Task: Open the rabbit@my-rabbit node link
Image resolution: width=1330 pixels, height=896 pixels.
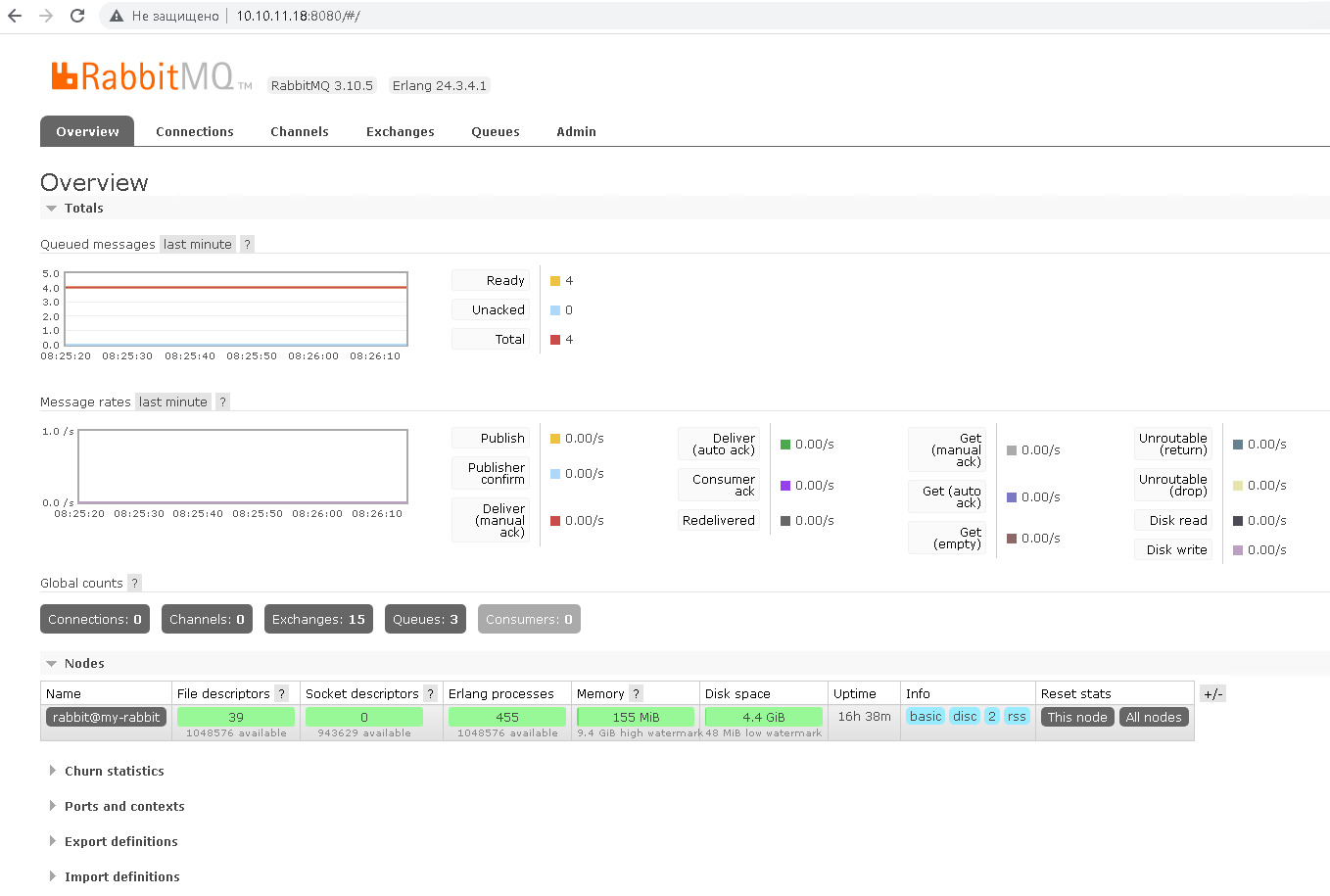Action: (x=106, y=718)
